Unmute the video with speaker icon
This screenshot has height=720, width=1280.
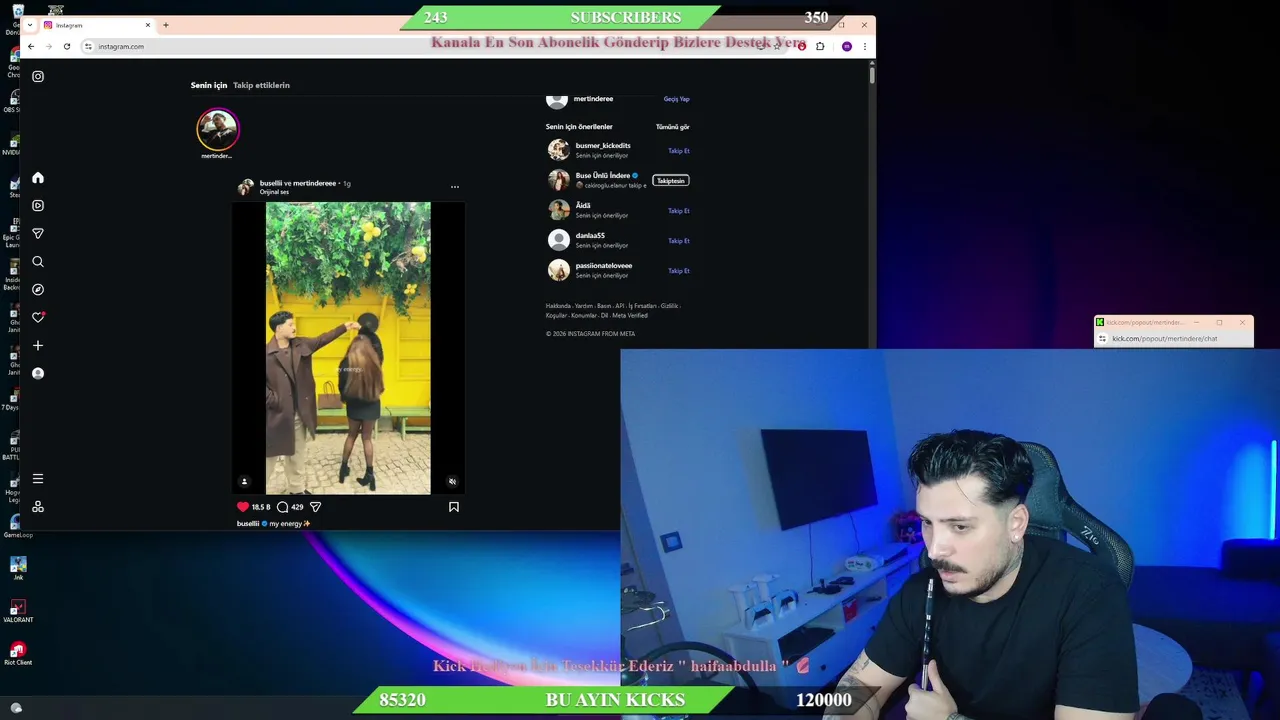click(452, 481)
